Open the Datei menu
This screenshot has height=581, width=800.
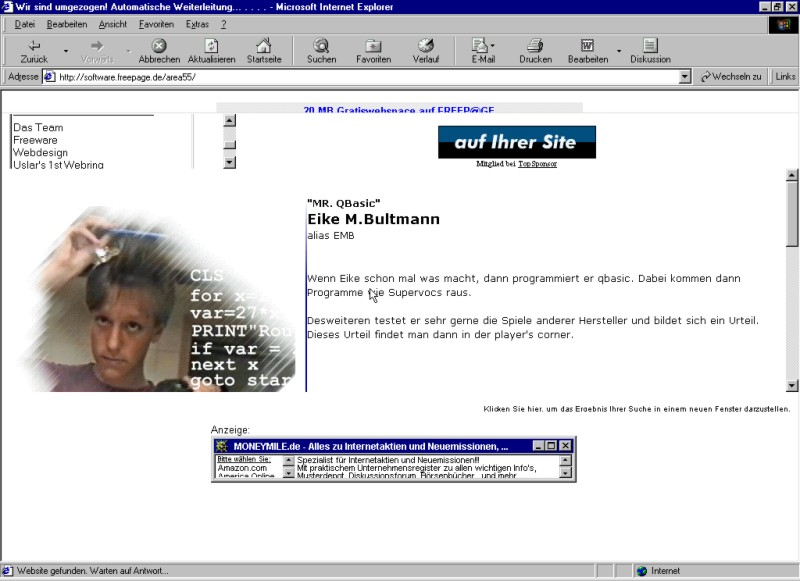[x=24, y=24]
